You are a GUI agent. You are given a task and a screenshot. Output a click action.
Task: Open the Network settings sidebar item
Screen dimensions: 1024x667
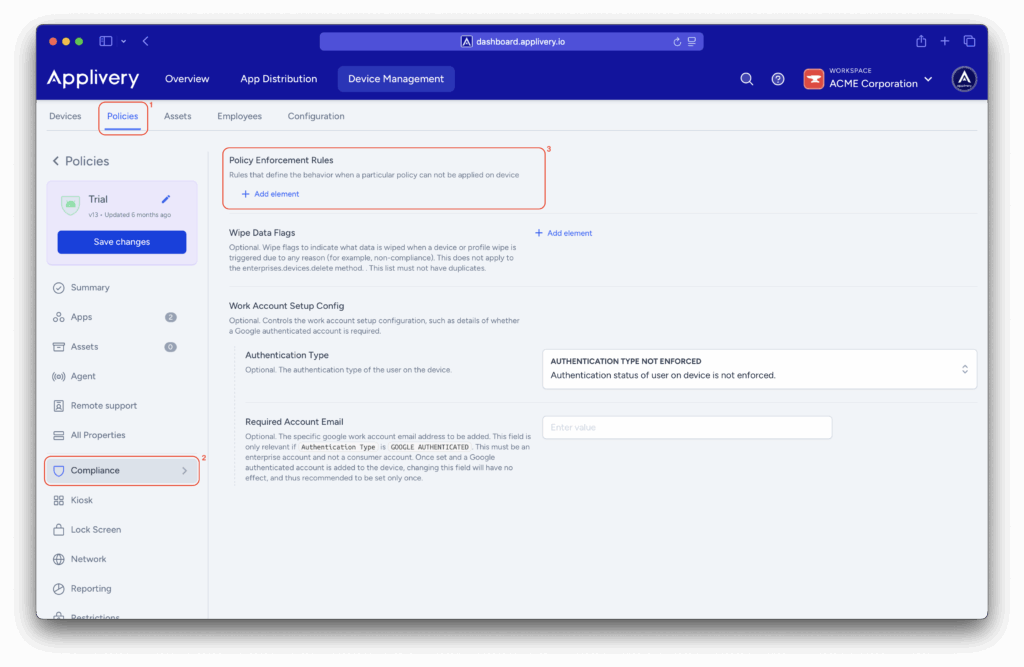[x=88, y=559]
